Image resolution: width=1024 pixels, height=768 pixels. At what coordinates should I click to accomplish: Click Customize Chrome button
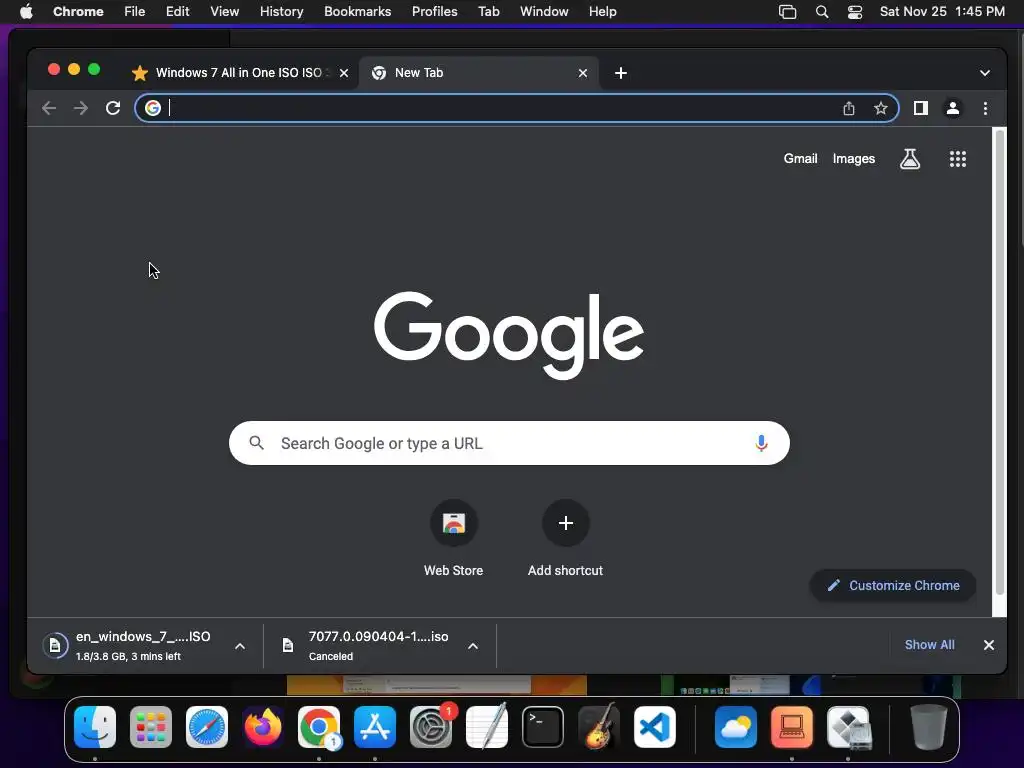click(893, 586)
